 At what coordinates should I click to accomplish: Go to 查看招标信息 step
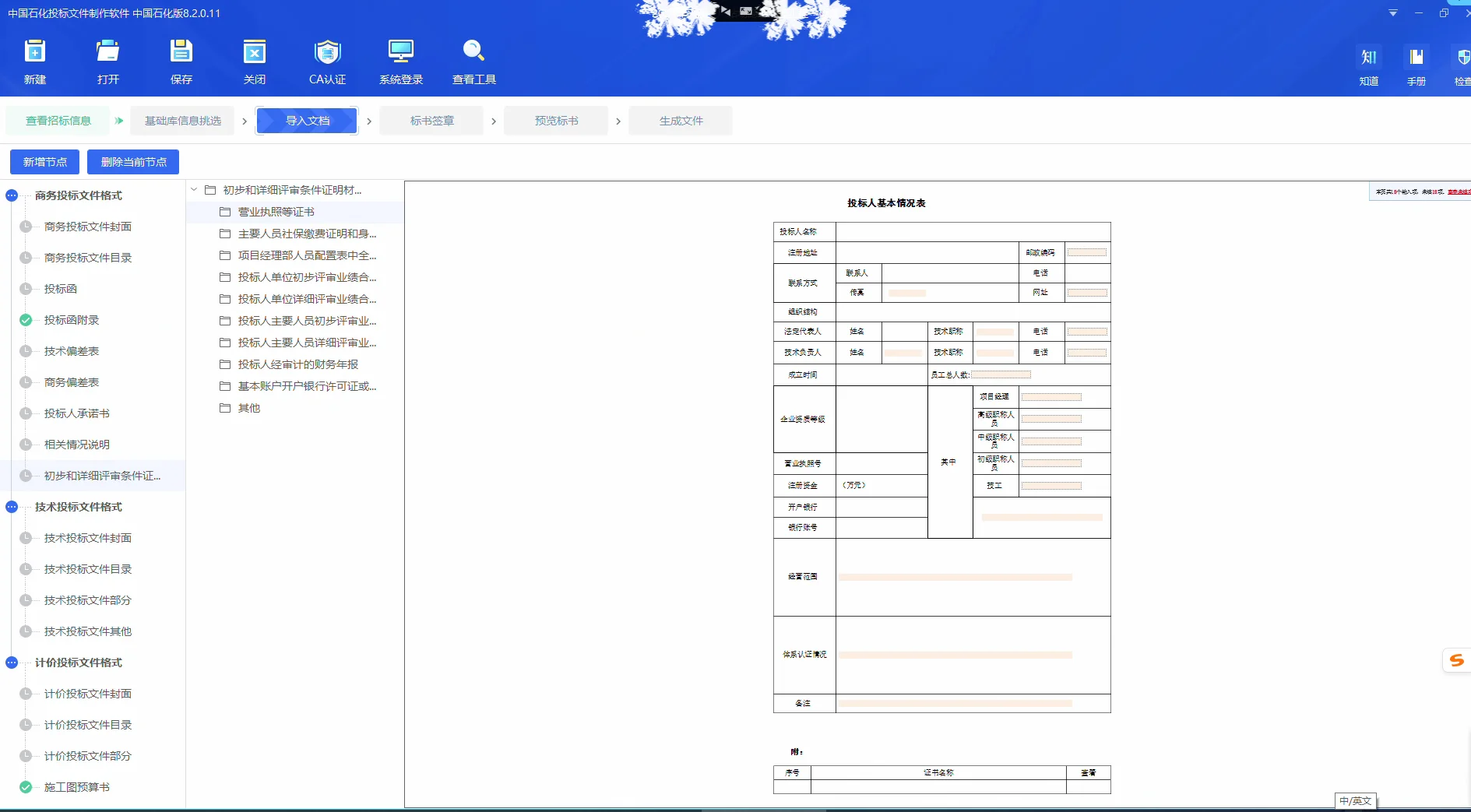(x=58, y=121)
